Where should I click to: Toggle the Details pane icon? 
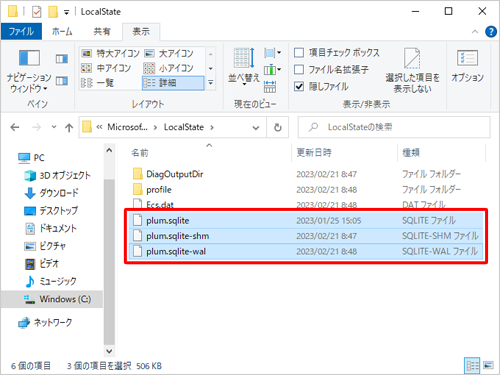(x=62, y=81)
